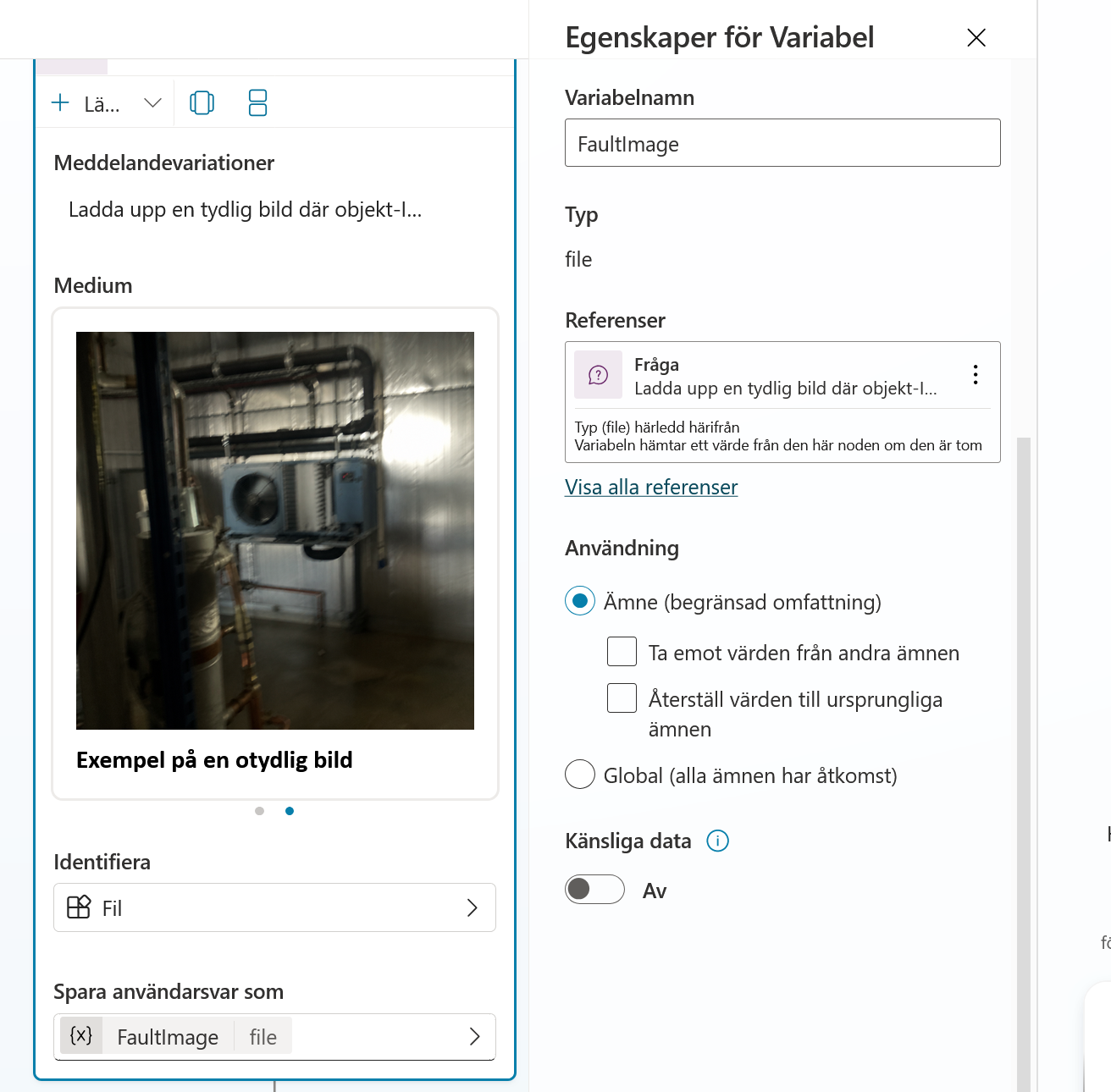Check Ta emot värden från andra ämnen
Viewport: 1111px width, 1092px height.
click(622, 652)
